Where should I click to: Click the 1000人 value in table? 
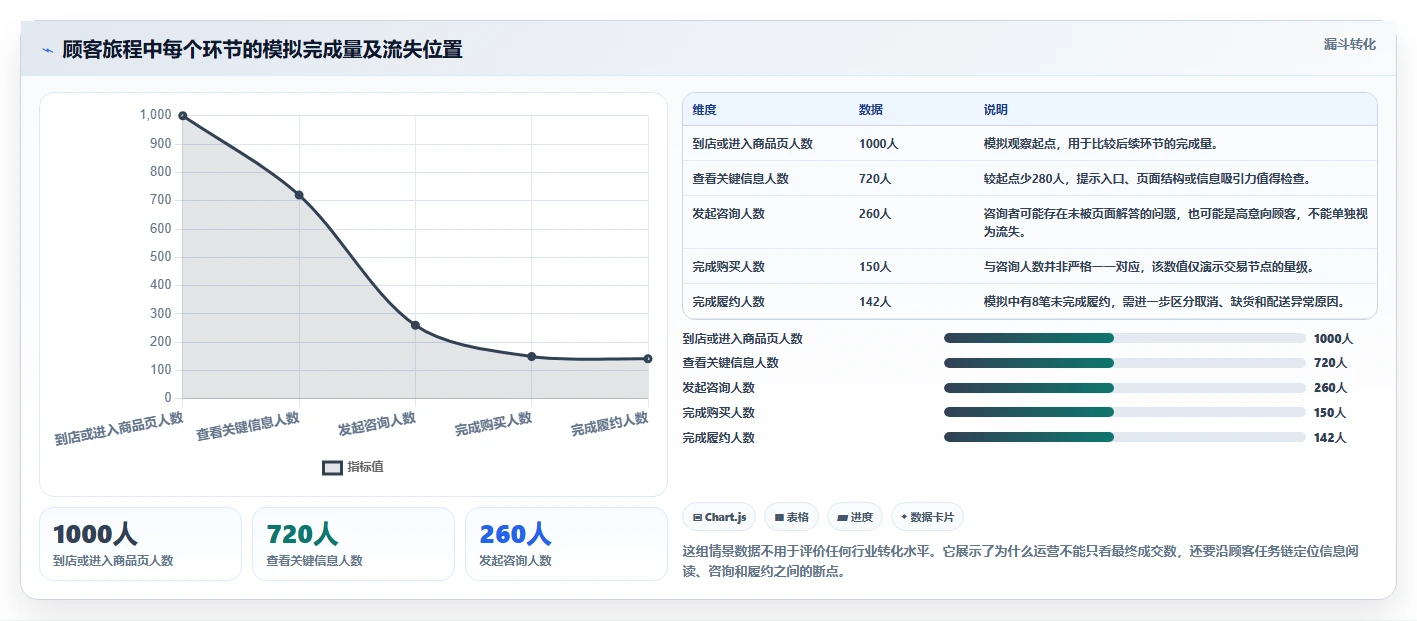pyautogui.click(x=878, y=144)
